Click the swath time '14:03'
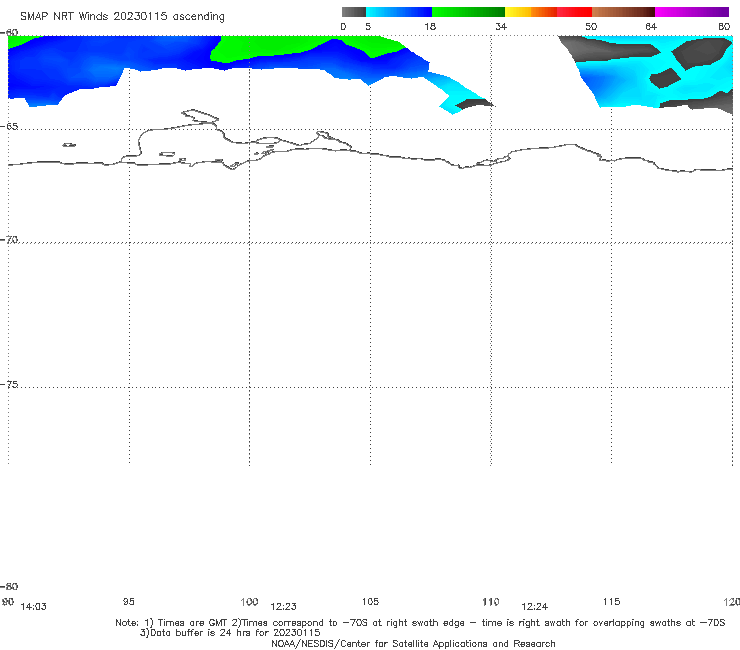The width and height of the screenshot is (740, 650). point(34,607)
